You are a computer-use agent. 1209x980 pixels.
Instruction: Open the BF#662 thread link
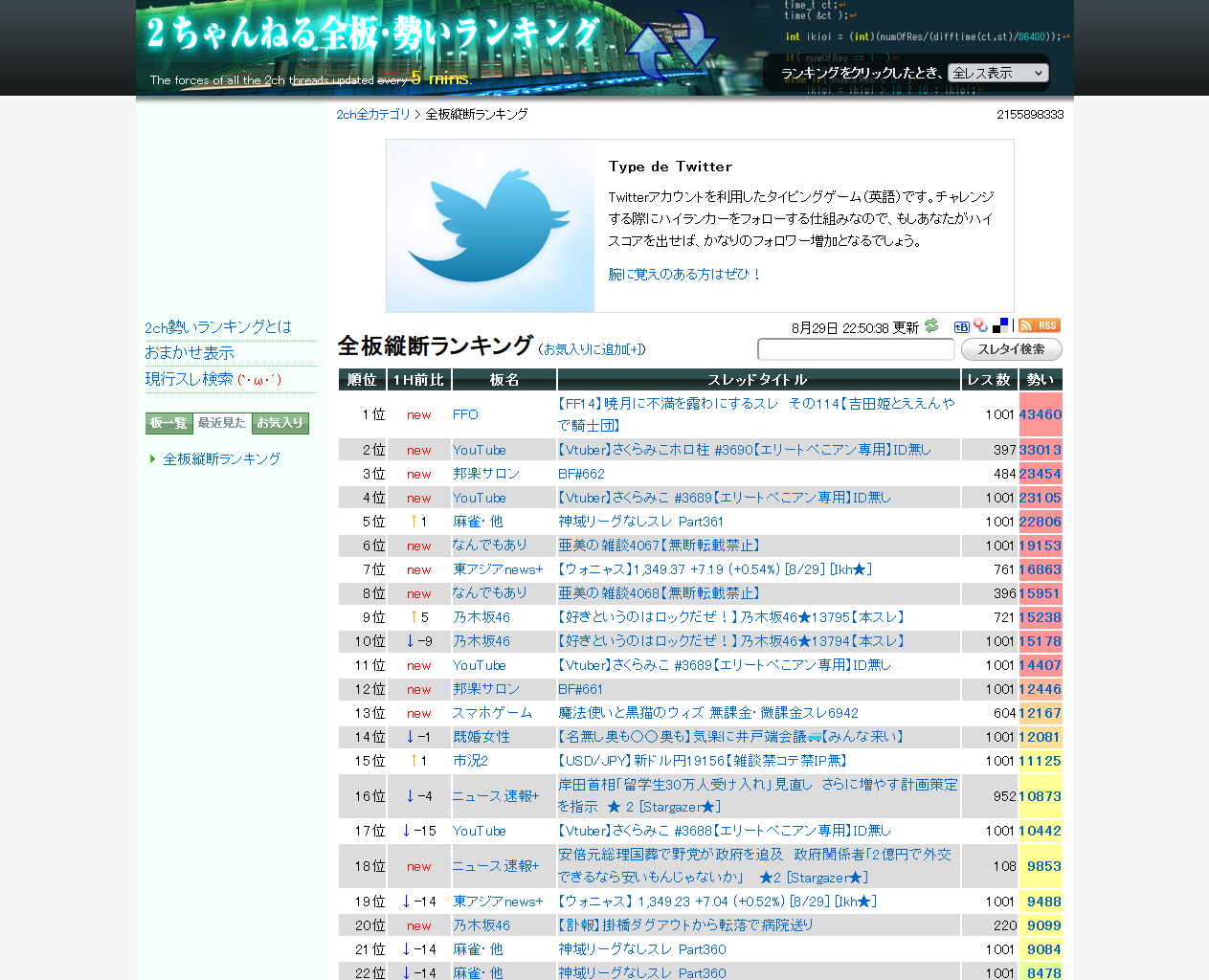point(581,474)
